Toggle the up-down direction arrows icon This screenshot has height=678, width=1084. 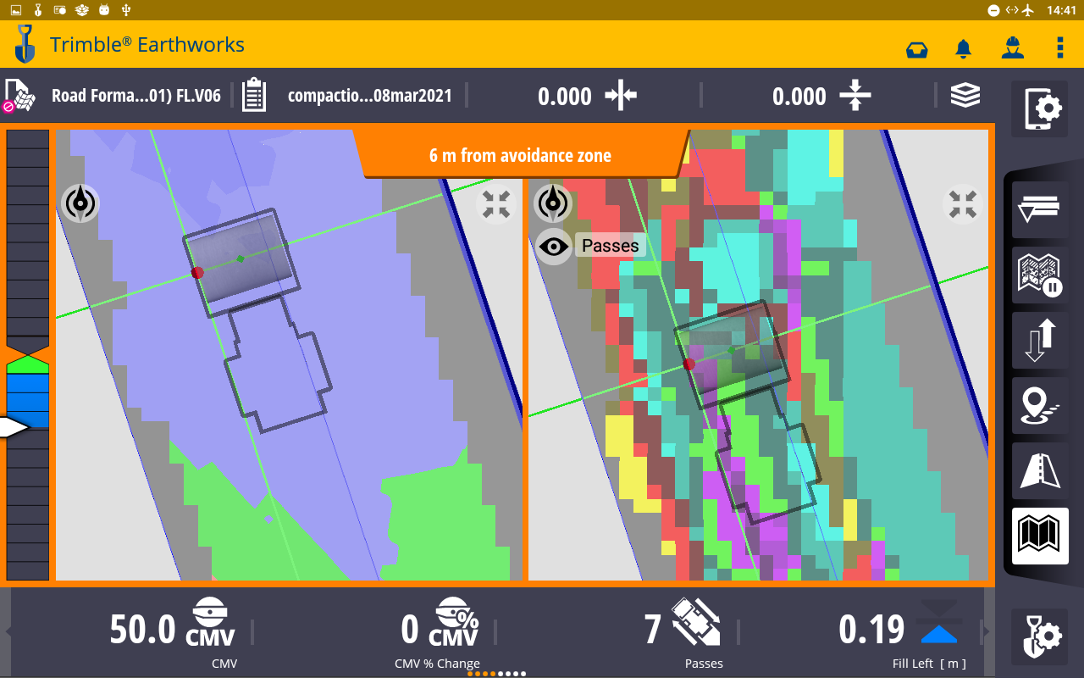tap(1039, 340)
